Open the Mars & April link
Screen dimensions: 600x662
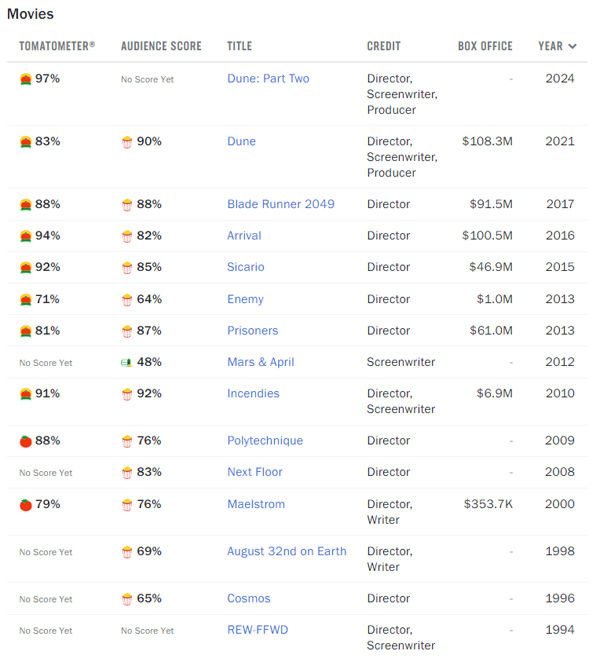coord(261,362)
